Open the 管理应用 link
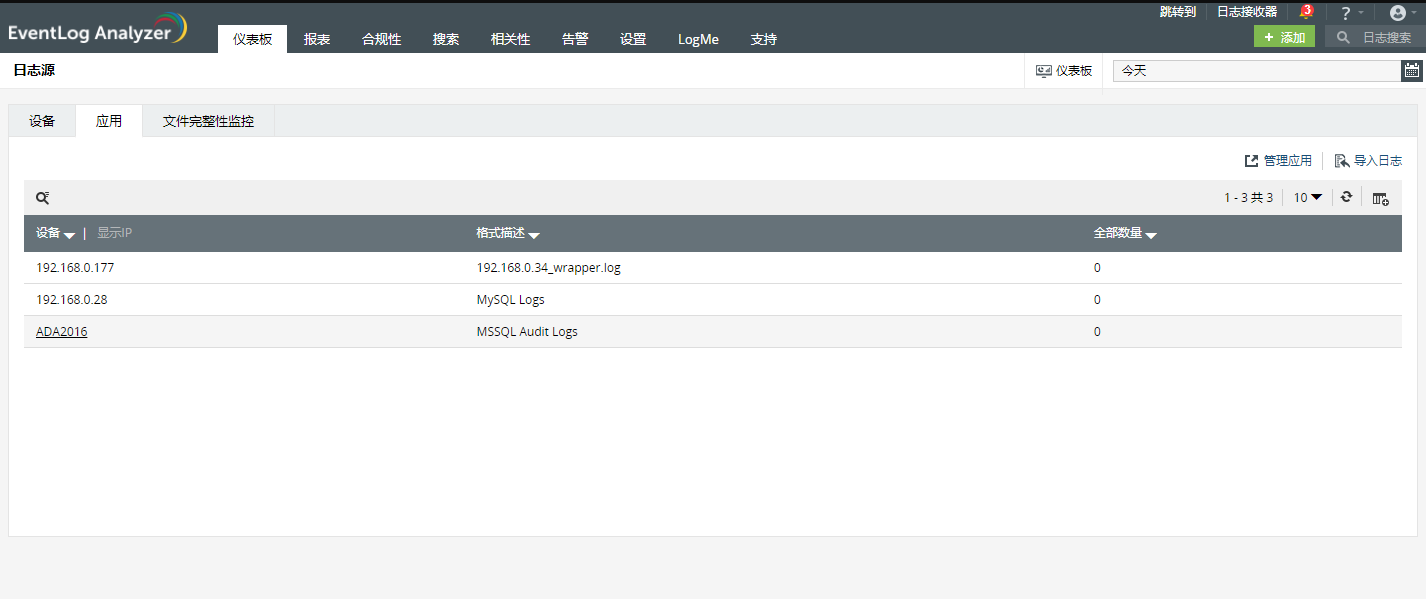This screenshot has height=599, width=1426. [1278, 160]
